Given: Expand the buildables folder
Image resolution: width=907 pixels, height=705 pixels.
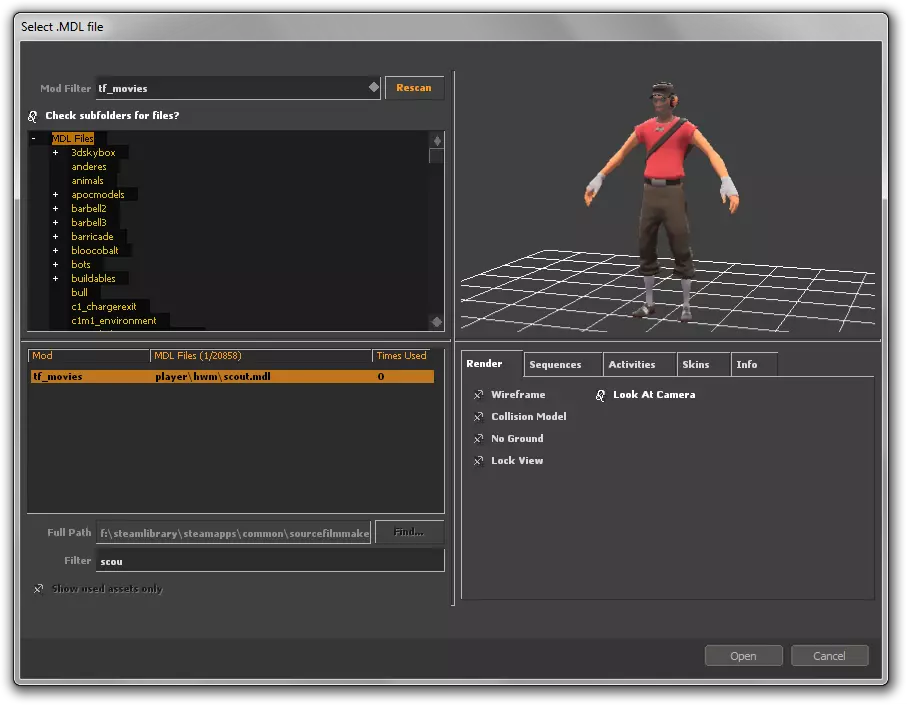Looking at the screenshot, I should [56, 279].
